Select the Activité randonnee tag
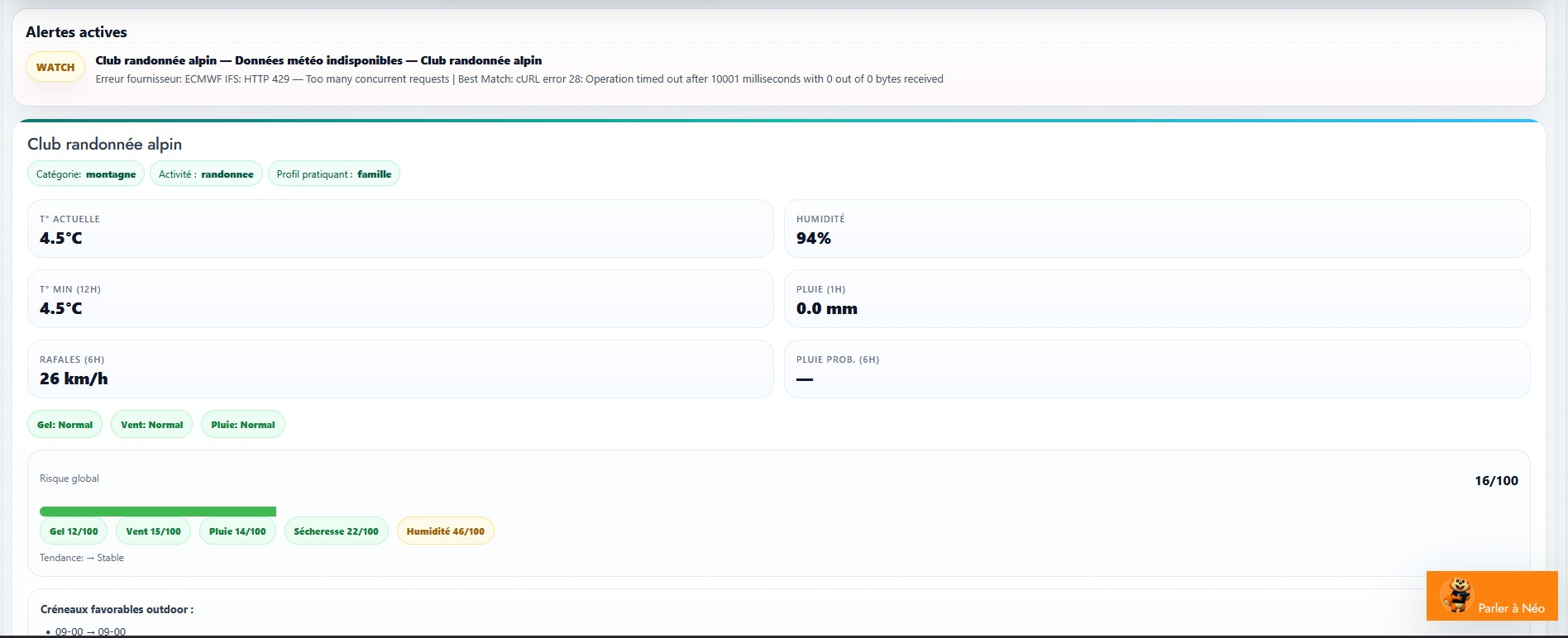This screenshot has width=1568, height=638. point(206,174)
